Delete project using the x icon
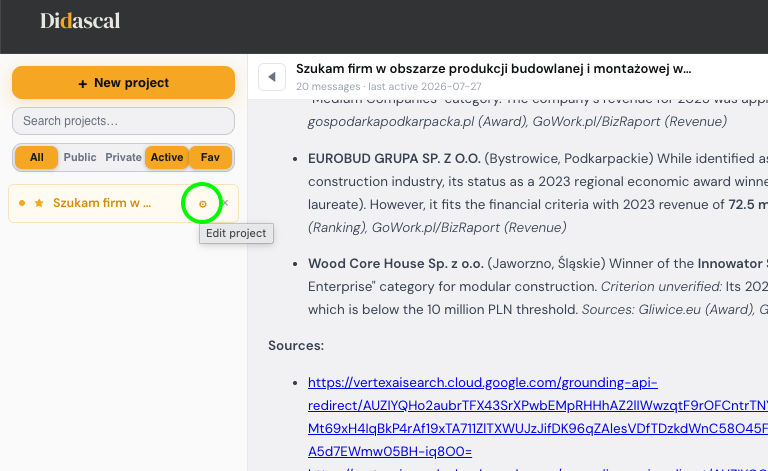This screenshot has height=471, width=768. pos(225,203)
